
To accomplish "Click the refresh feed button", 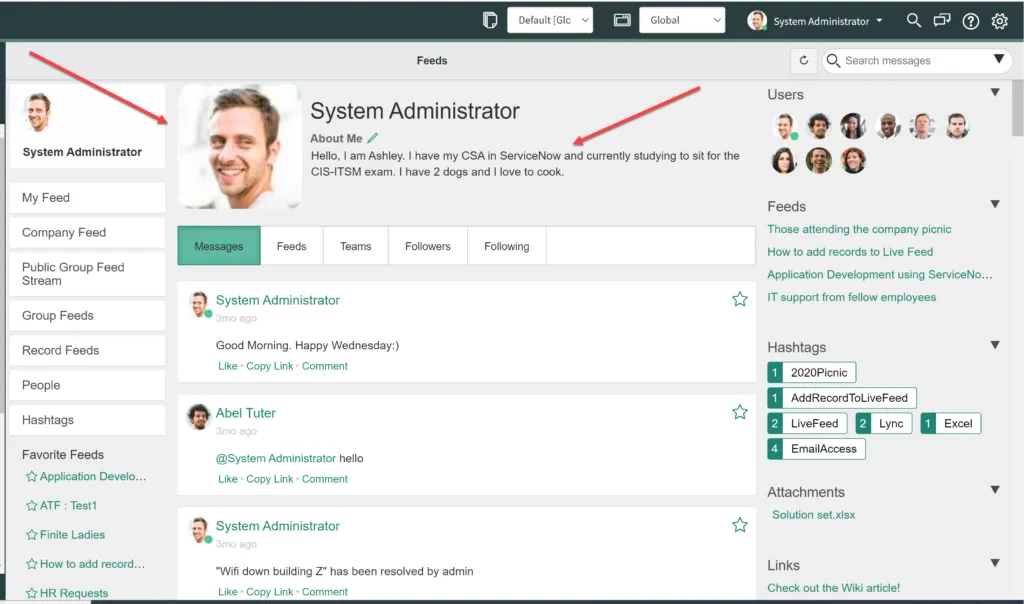I will coord(804,61).
